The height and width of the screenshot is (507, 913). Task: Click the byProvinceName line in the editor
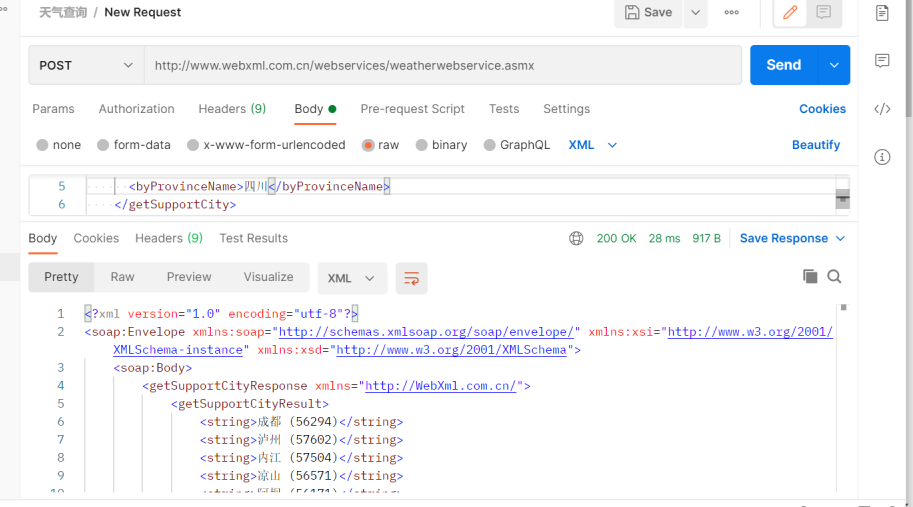[x=259, y=186]
